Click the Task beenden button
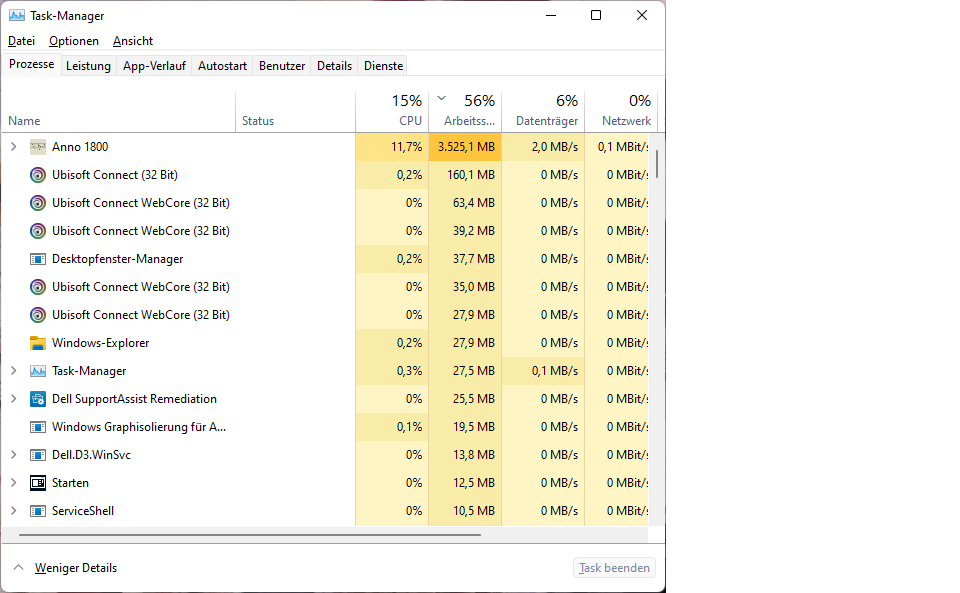This screenshot has width=960, height=593. [x=614, y=568]
